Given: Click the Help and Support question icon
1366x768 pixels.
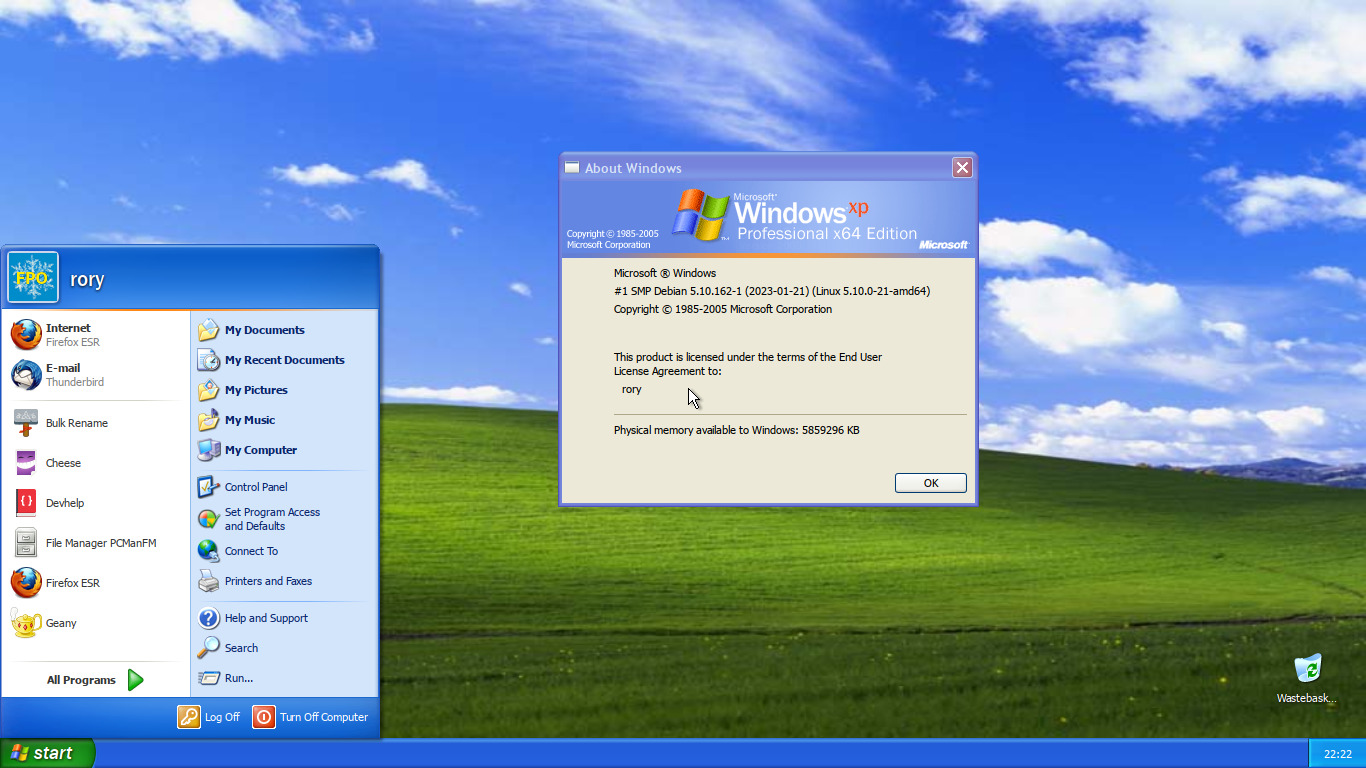Looking at the screenshot, I should coord(208,618).
